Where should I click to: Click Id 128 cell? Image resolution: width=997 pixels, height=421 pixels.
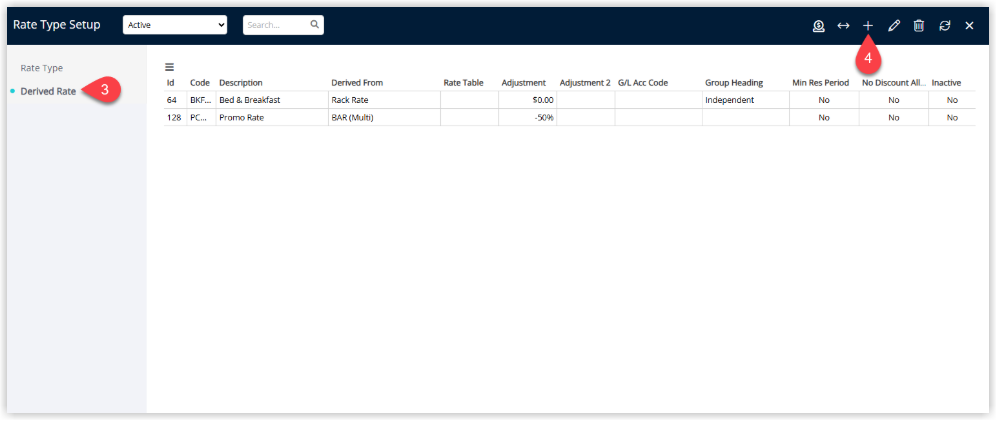pos(174,118)
